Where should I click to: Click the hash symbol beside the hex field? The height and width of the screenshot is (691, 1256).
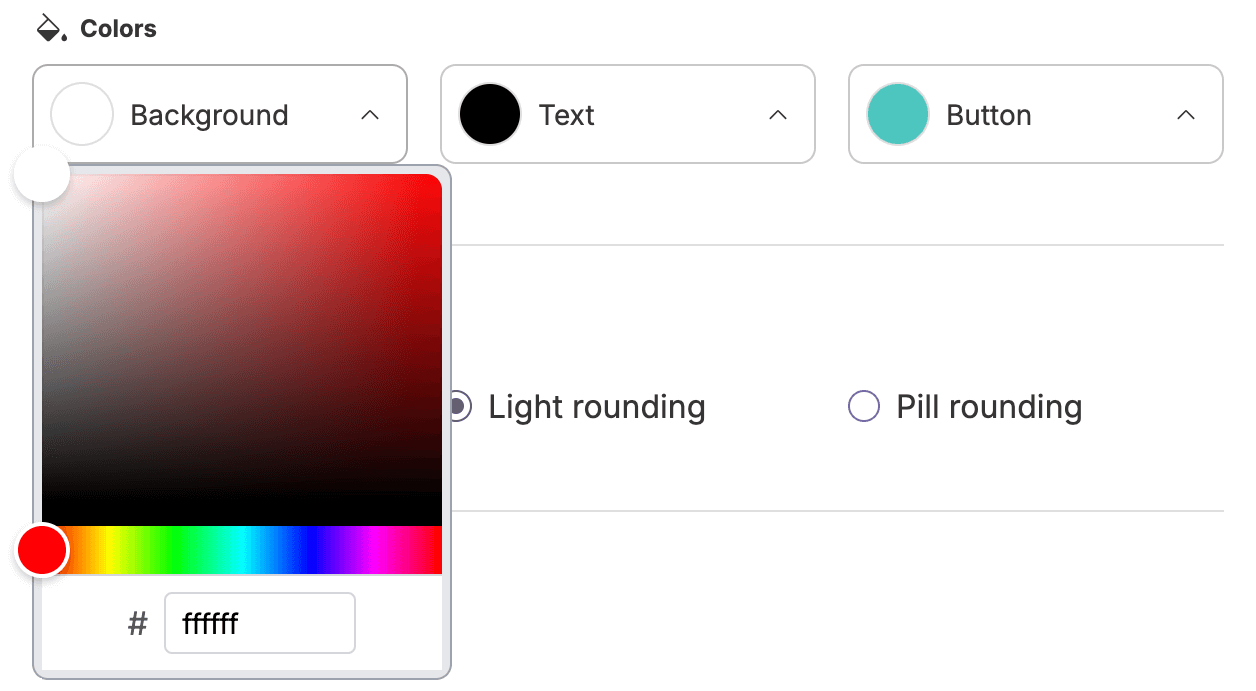coord(137,622)
